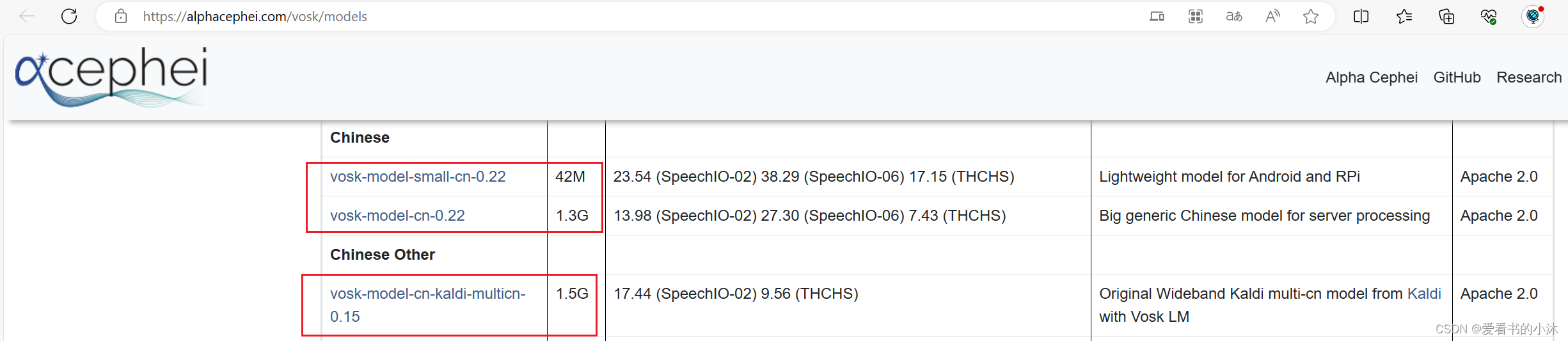Download vosk-model-small-cn-0.22
The height and width of the screenshot is (341, 1568).
pos(418,177)
